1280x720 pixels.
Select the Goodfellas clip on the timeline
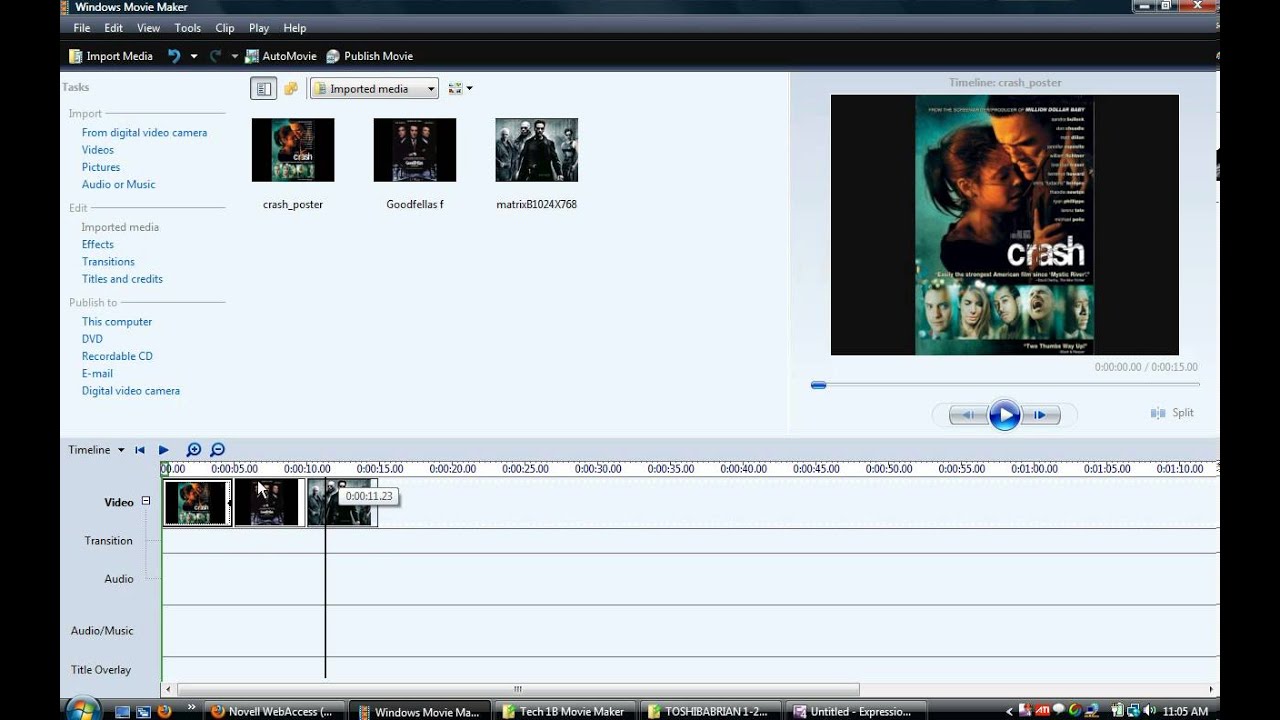tap(269, 503)
